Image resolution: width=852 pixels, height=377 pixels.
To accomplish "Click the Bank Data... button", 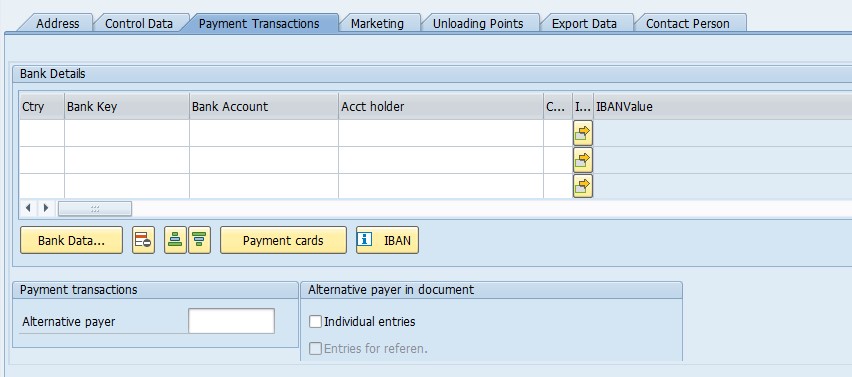I will click(x=71, y=240).
